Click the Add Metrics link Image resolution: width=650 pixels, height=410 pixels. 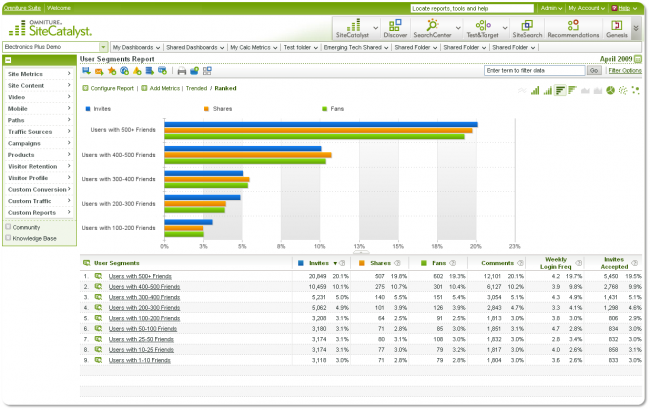coord(165,88)
